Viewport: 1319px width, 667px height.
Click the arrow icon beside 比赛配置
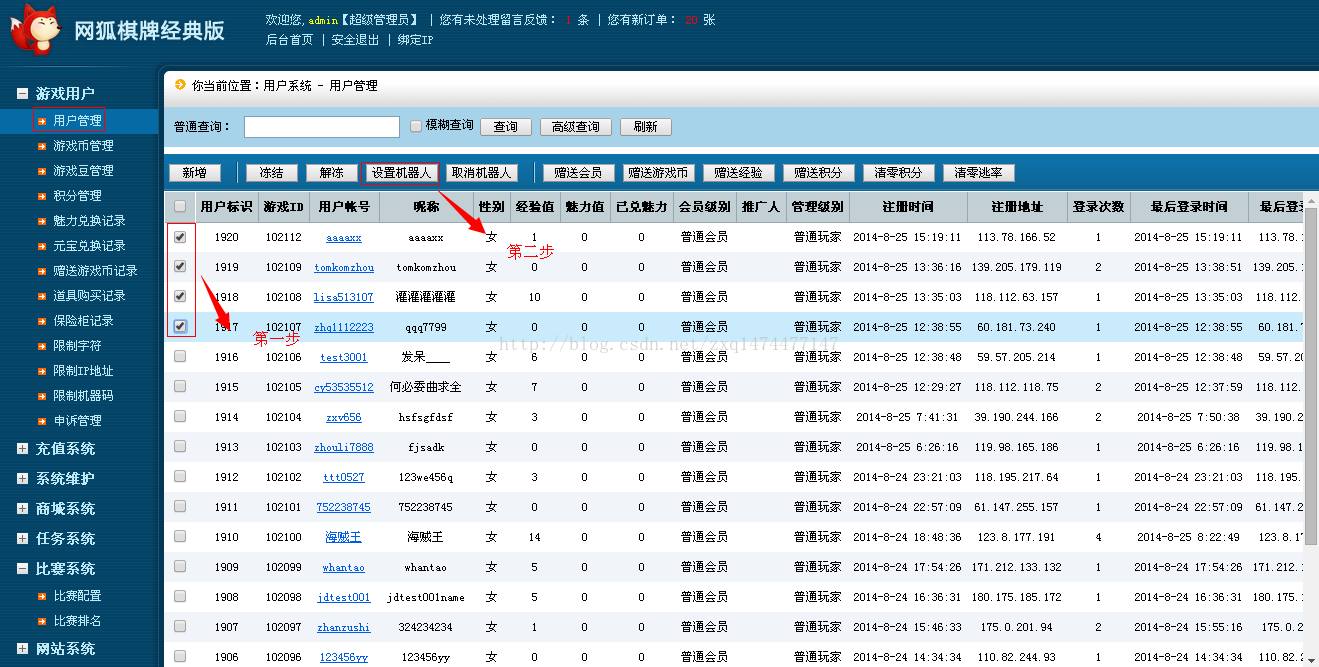click(42, 596)
